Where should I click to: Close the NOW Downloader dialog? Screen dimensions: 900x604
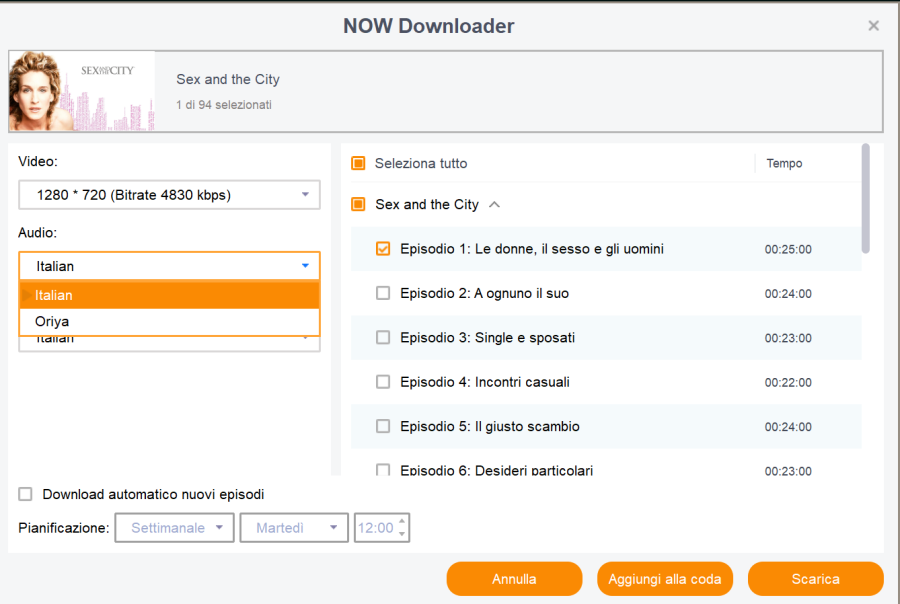[873, 26]
